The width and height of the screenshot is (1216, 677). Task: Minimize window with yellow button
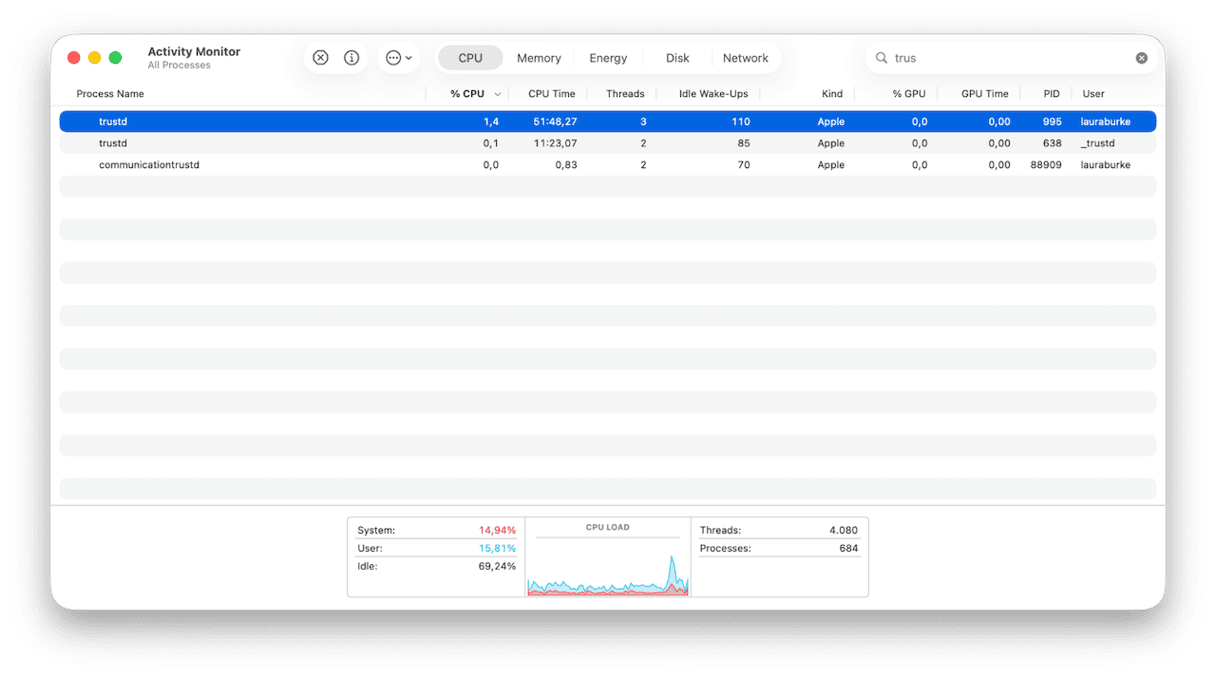coord(95,58)
